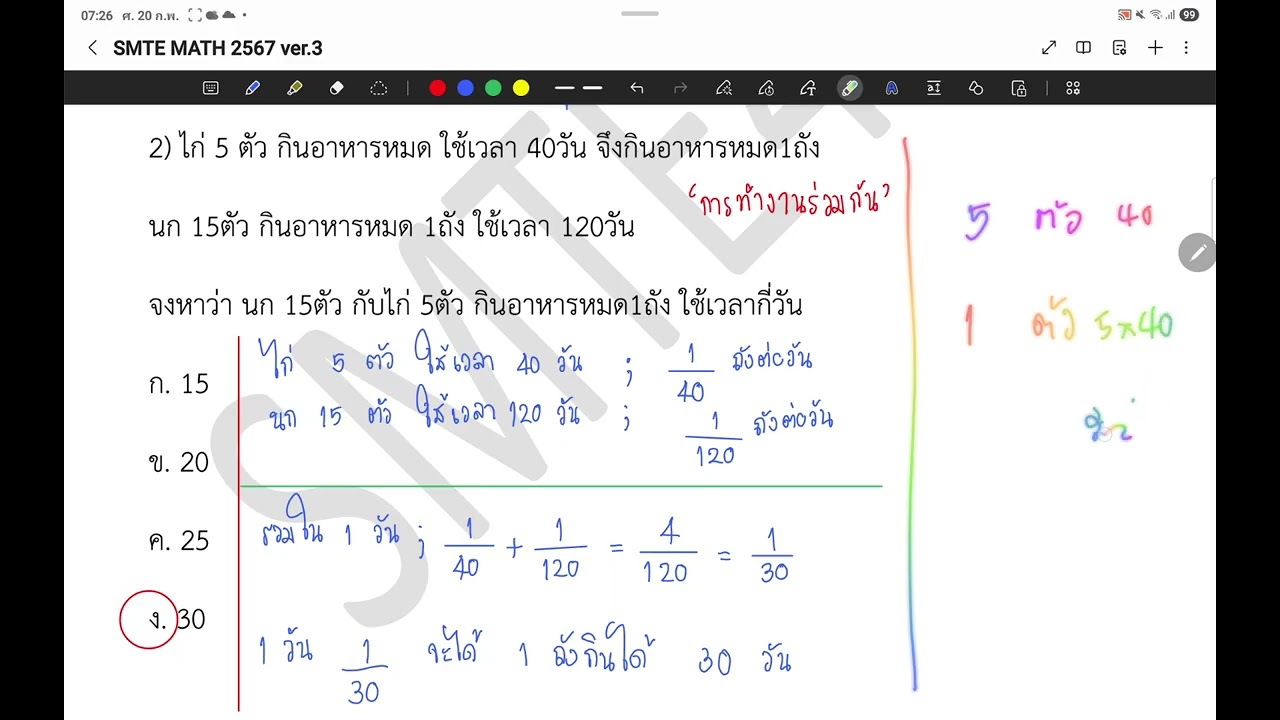Select answer choice ก. 15
This screenshot has width=1280, height=720.
[x=178, y=384]
